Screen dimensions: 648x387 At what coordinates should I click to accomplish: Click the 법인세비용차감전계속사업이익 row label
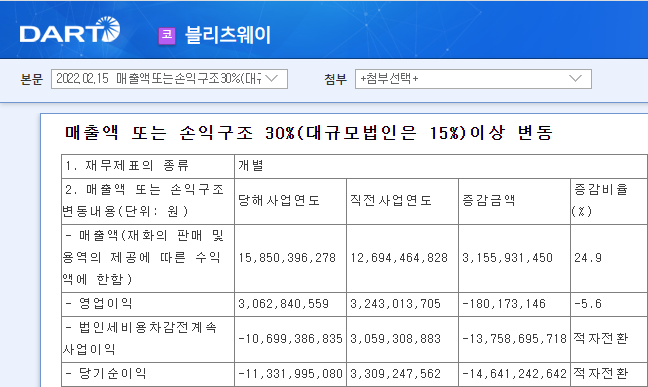point(148,339)
